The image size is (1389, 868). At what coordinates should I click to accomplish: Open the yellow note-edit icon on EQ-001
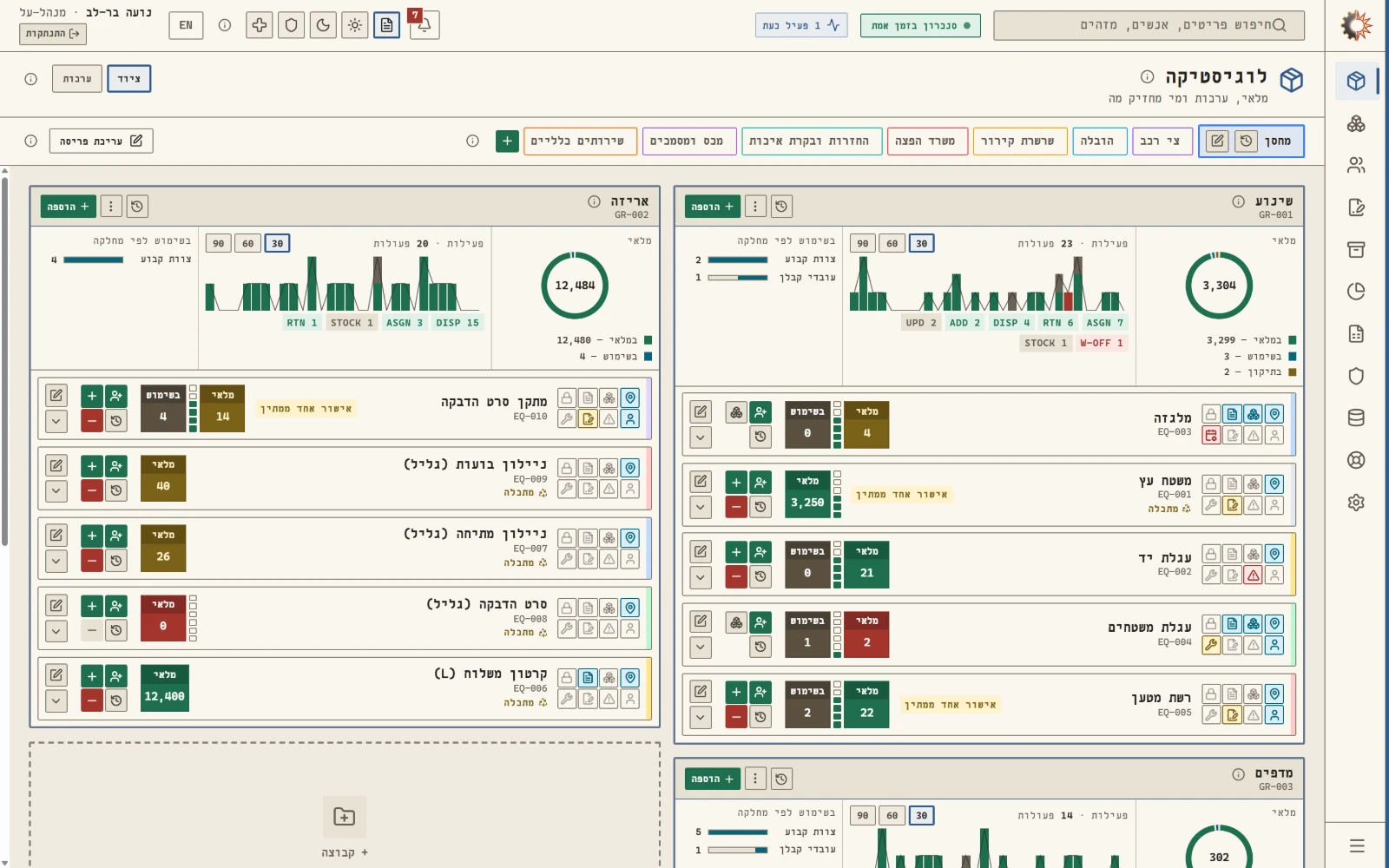click(1233, 505)
